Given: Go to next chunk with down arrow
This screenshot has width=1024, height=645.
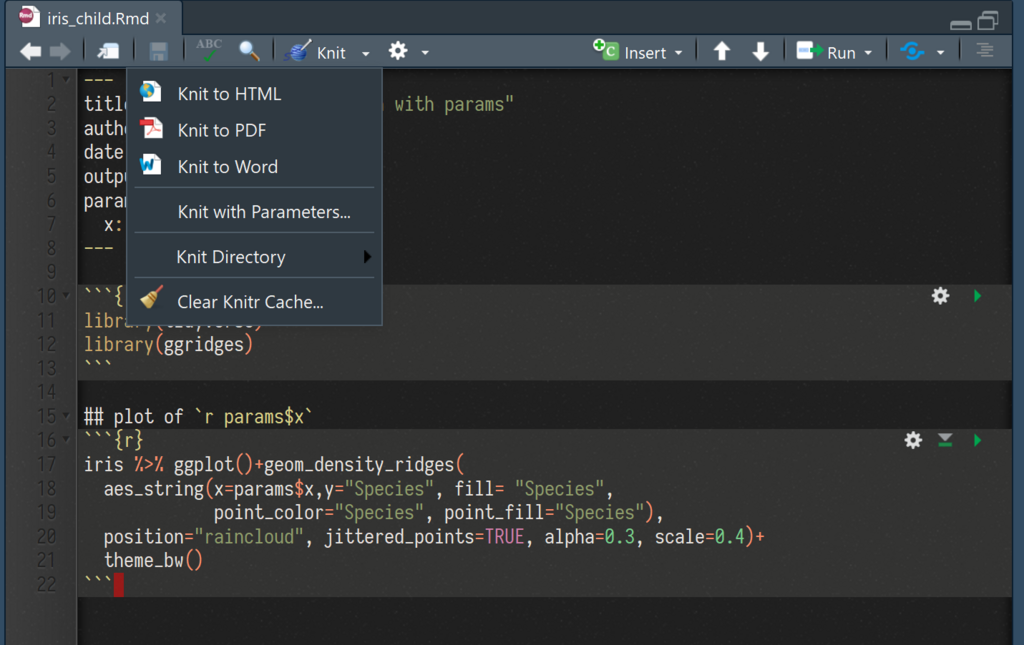Looking at the screenshot, I should point(760,51).
